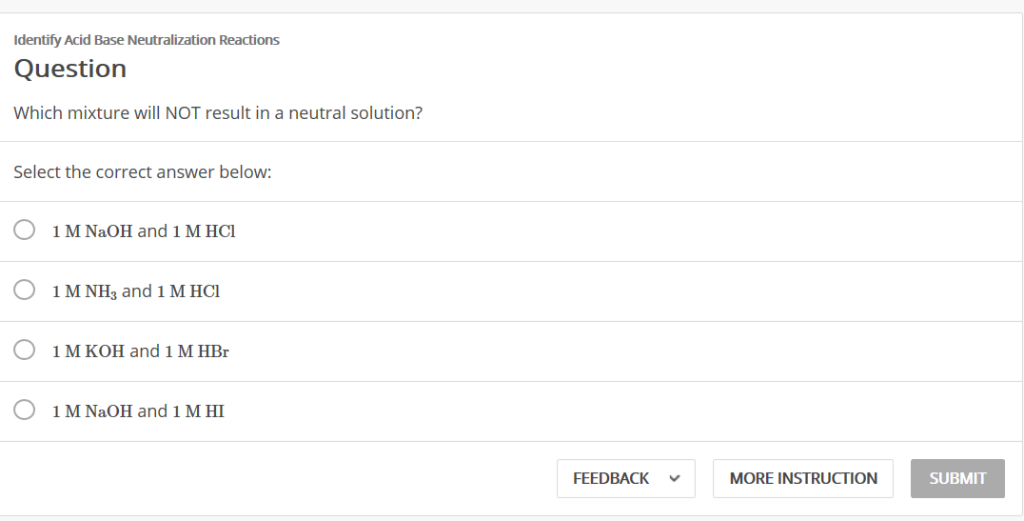
Task: Select the NaOH and HCl radio button
Action: coord(24,230)
